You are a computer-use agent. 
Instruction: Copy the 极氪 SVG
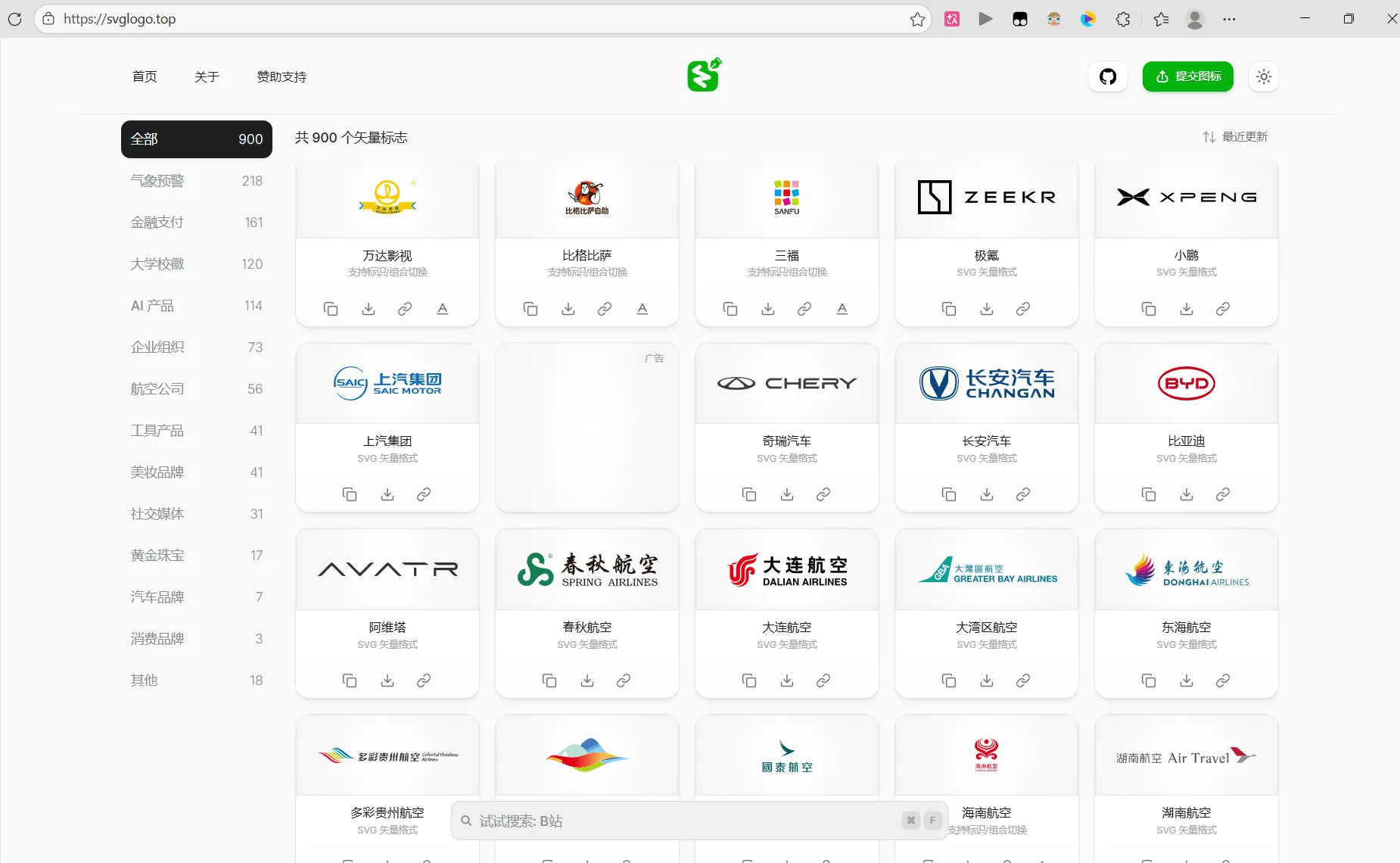(x=949, y=309)
